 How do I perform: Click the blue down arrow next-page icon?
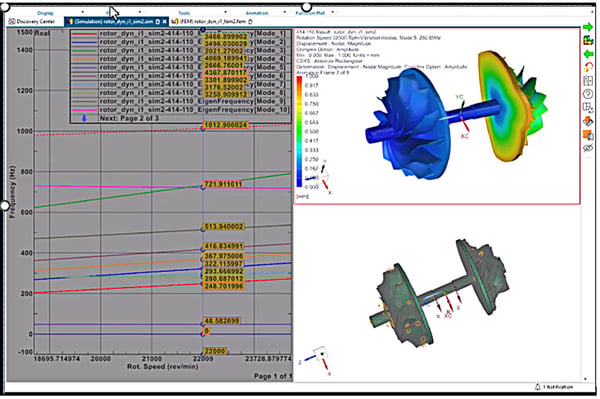(x=84, y=118)
